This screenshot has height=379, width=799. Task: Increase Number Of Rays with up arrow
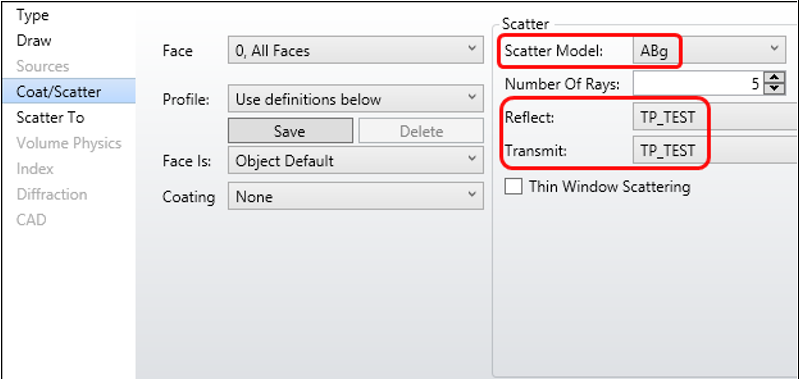[775, 77]
